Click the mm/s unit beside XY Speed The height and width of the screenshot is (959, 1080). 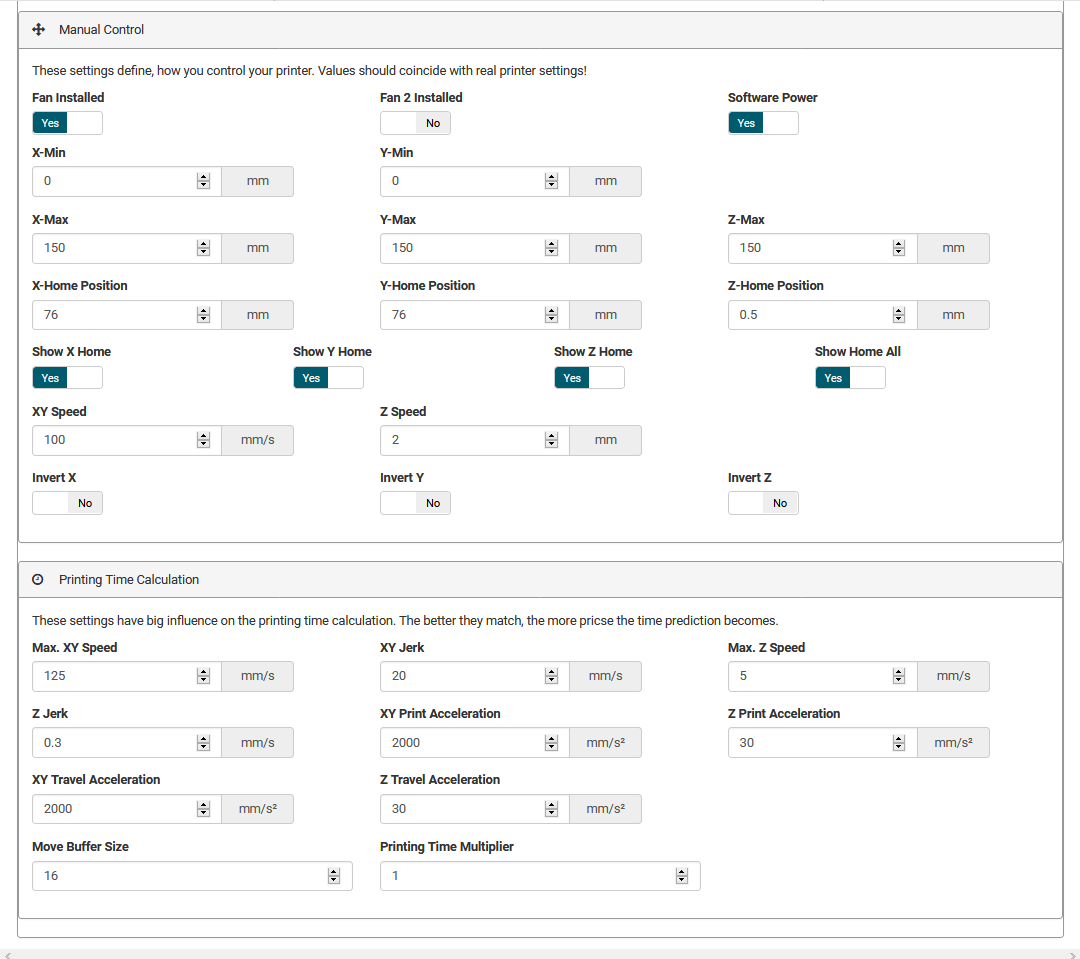point(258,440)
